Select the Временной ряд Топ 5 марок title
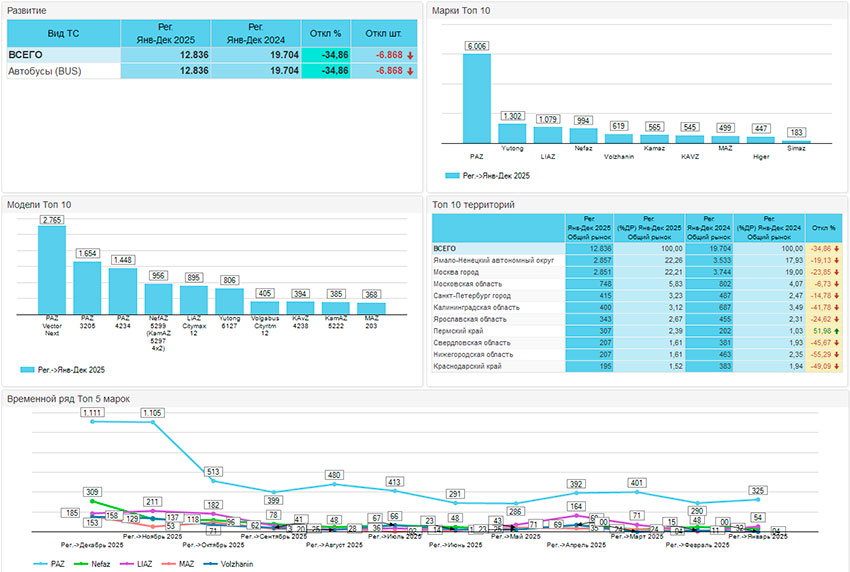 [68, 399]
